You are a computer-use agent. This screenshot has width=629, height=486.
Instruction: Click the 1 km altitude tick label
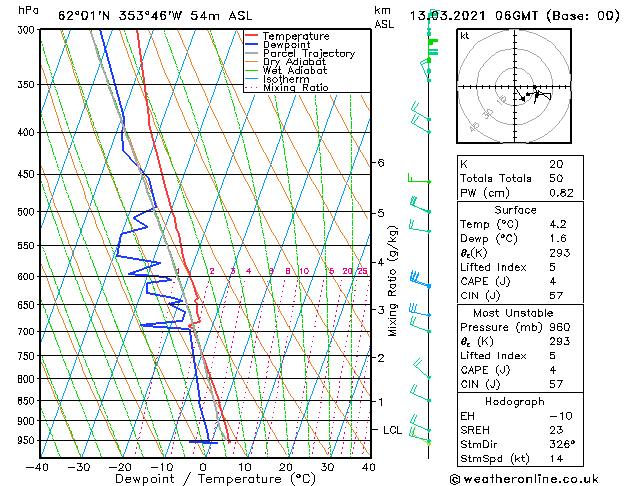(381, 401)
